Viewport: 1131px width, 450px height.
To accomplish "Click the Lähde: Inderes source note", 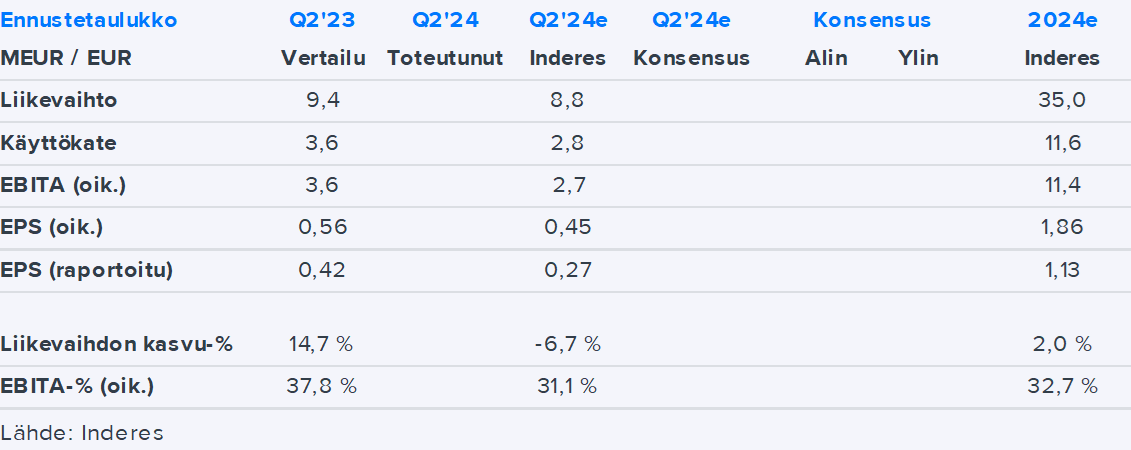I will 82,433.
